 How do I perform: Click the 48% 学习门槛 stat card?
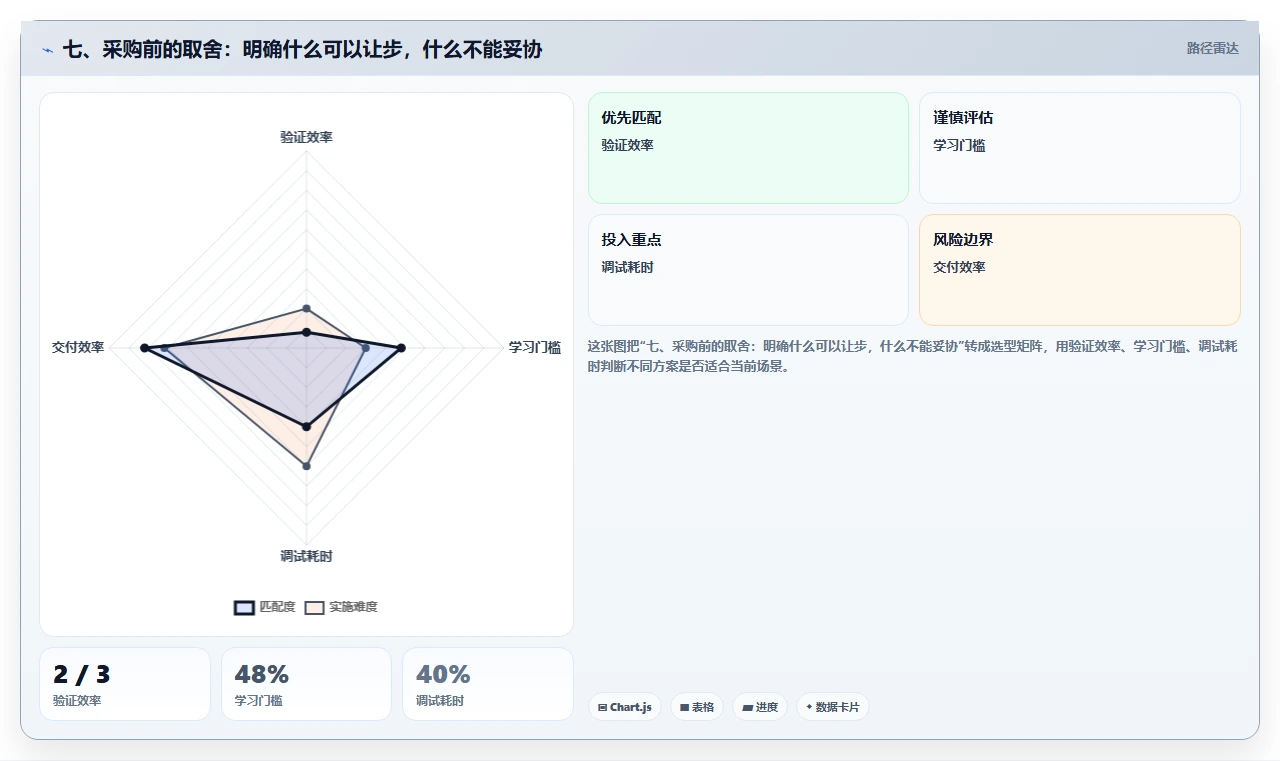(x=306, y=684)
